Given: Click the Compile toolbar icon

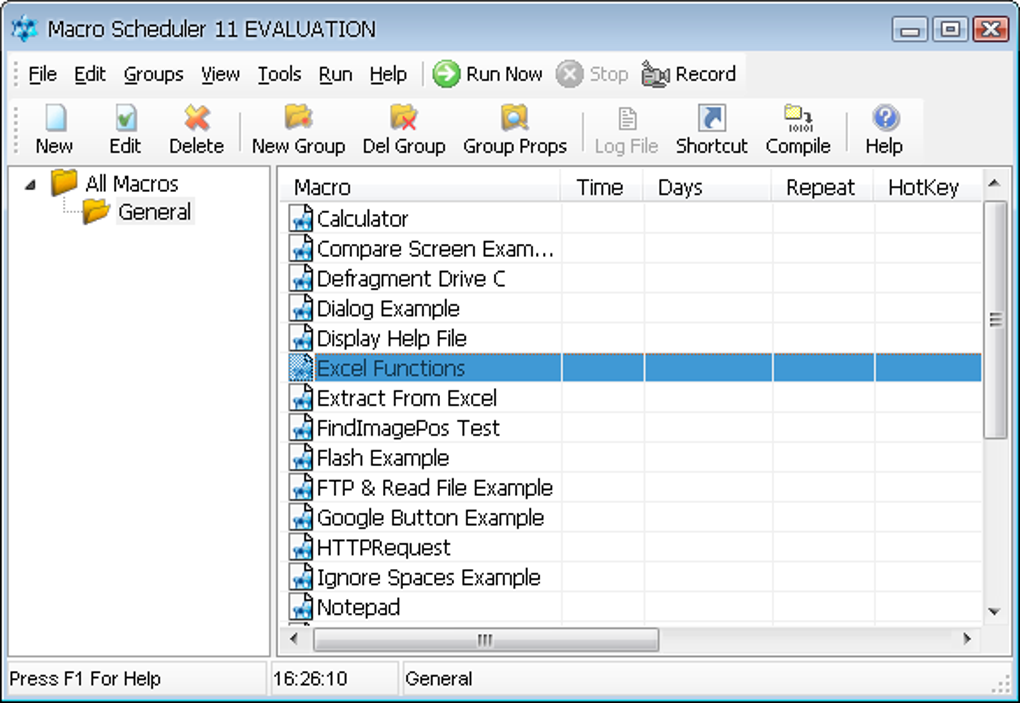Looking at the screenshot, I should tap(798, 118).
